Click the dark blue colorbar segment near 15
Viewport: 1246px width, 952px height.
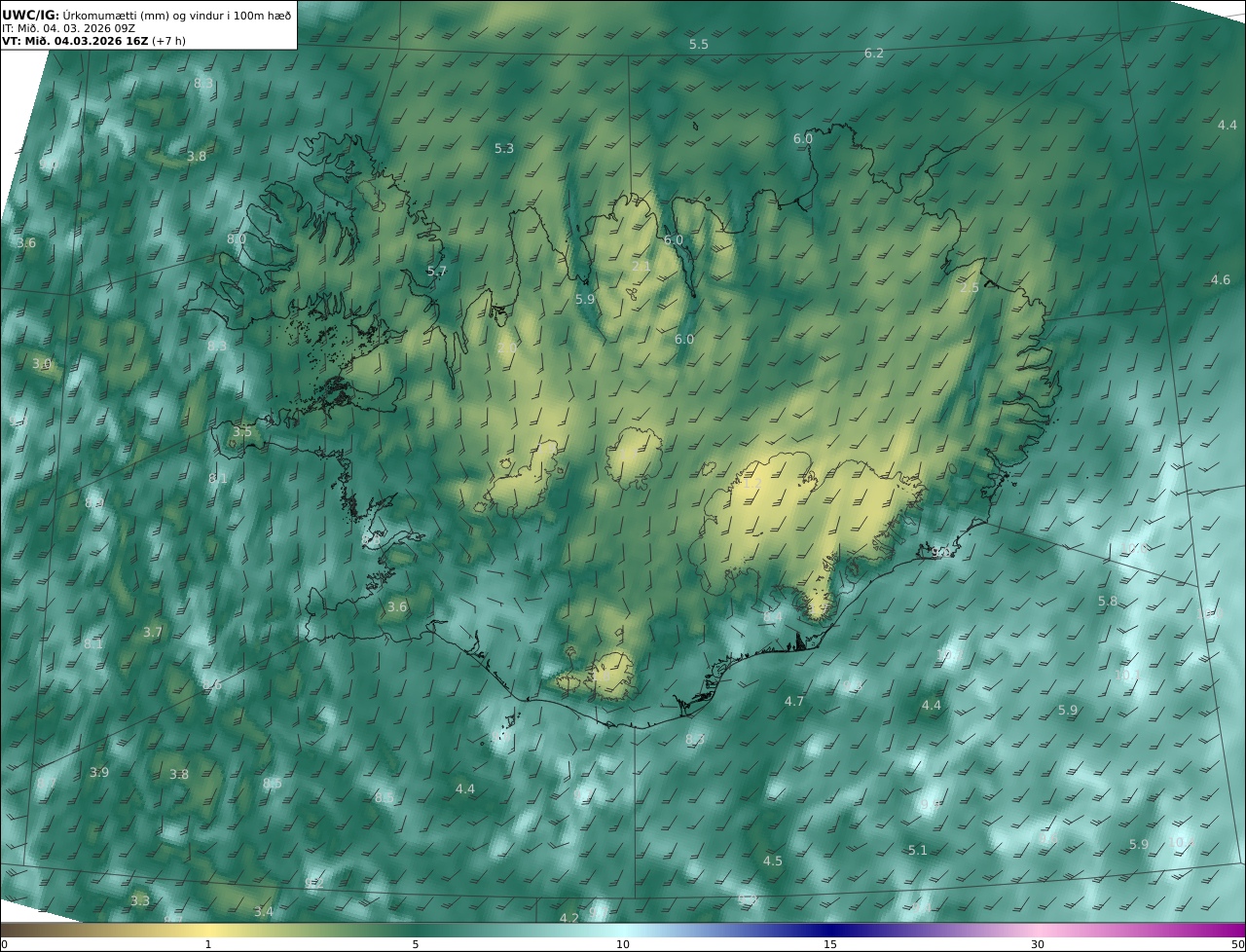[x=830, y=930]
